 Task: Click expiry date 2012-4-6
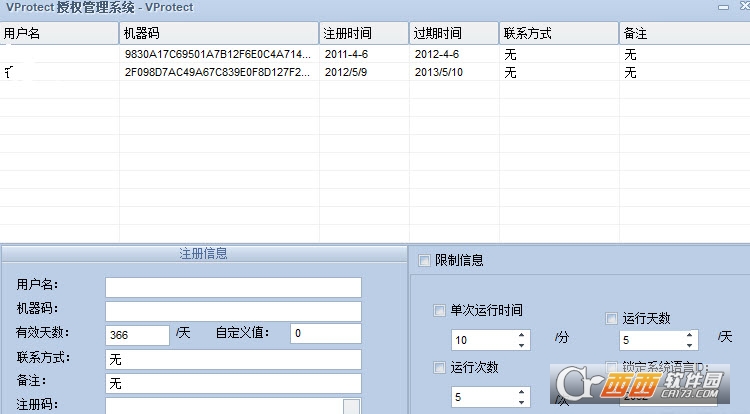click(437, 54)
